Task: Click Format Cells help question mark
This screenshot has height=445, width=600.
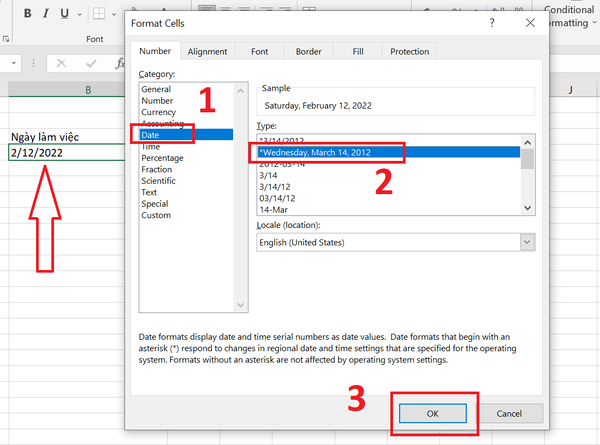Action: [492, 23]
